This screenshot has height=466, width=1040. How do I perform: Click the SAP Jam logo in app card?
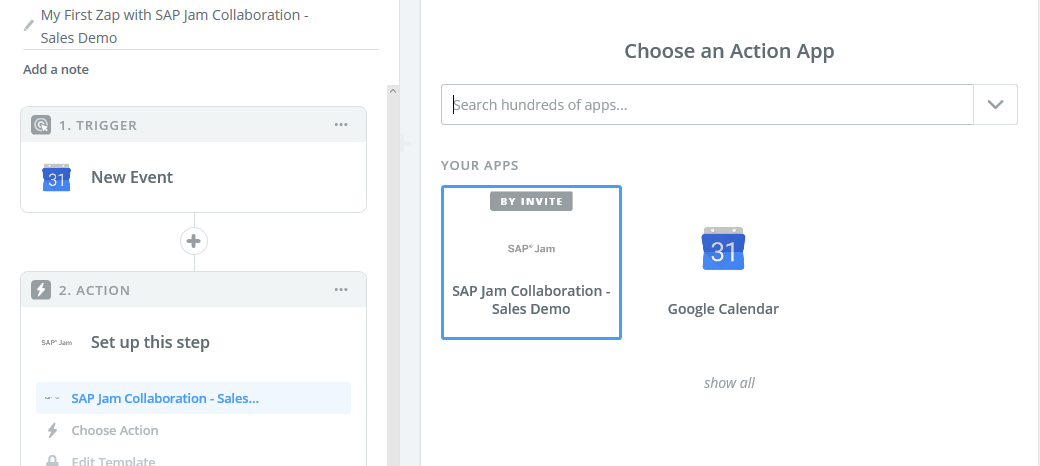click(x=531, y=249)
